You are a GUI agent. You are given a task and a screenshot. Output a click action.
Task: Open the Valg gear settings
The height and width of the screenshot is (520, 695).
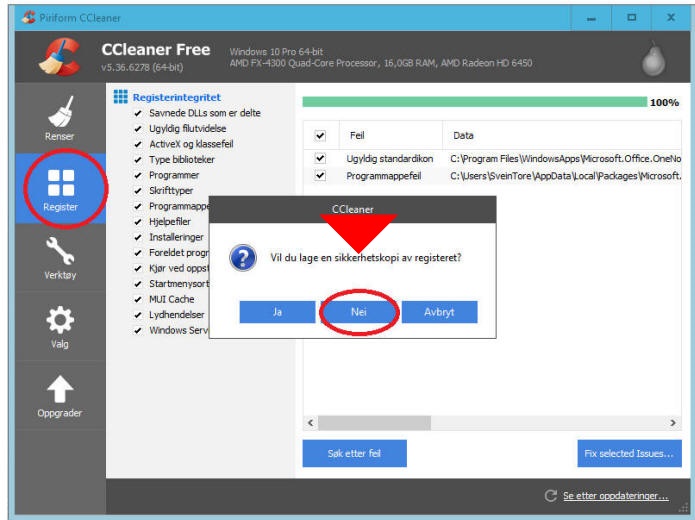[60, 327]
